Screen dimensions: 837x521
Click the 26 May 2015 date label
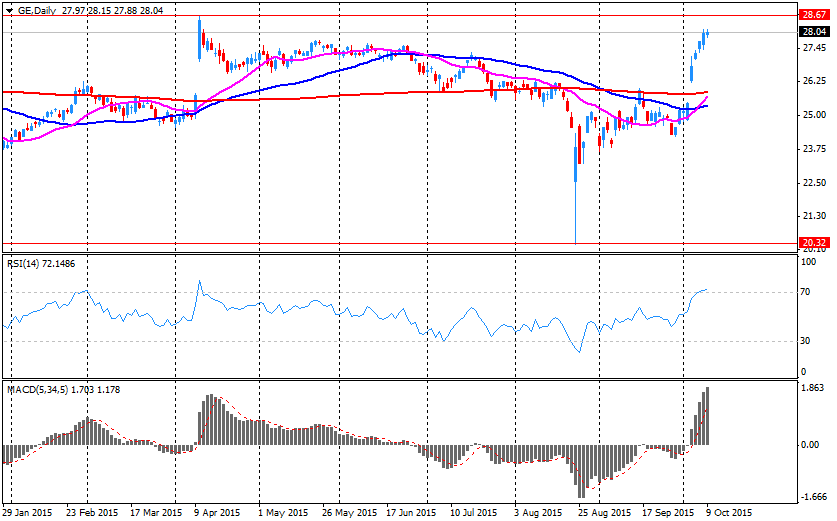(x=349, y=512)
